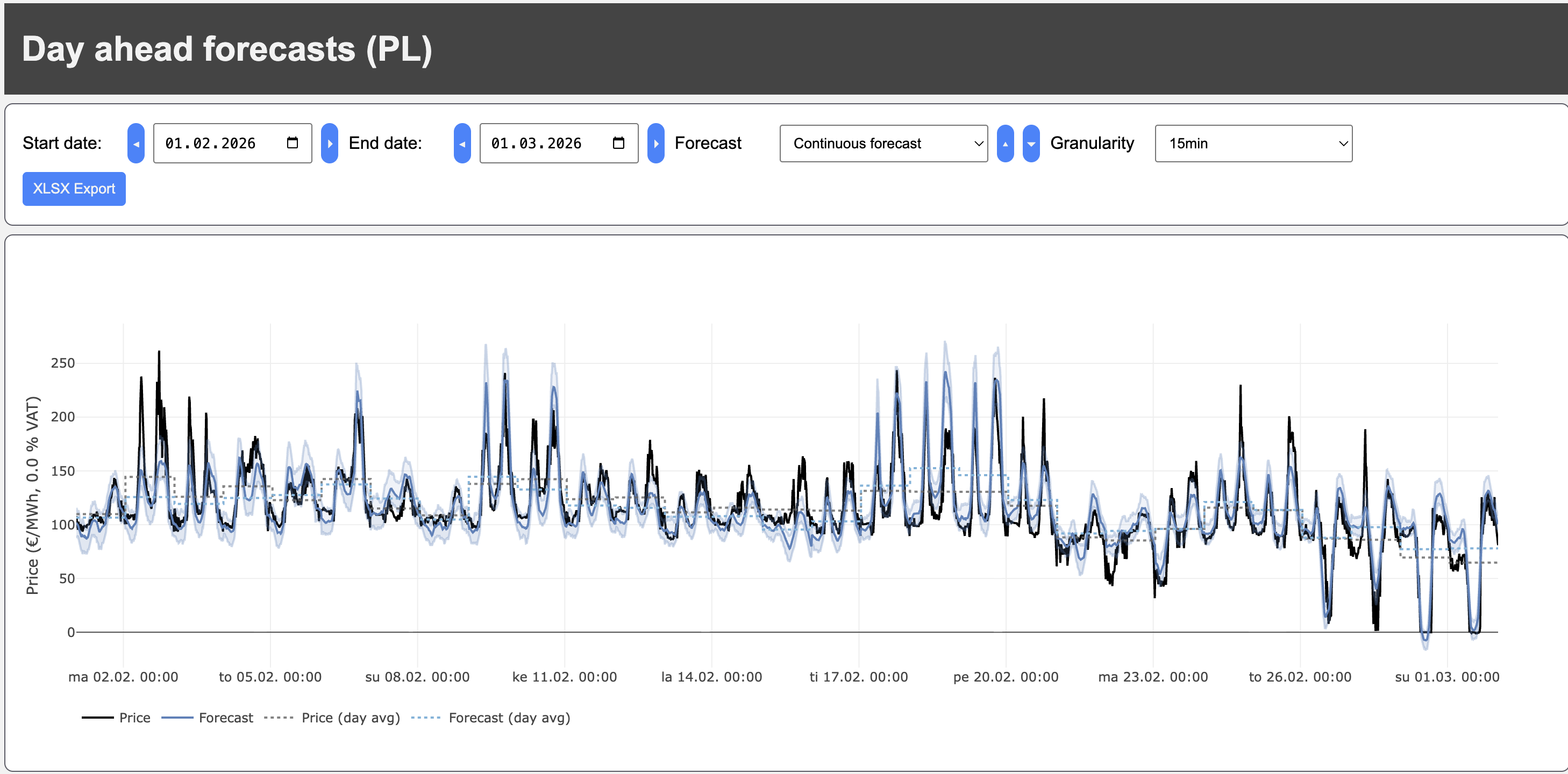1568x774 pixels.
Task: Click x-axis label ke 11.02. 00:00
Action: (x=564, y=677)
